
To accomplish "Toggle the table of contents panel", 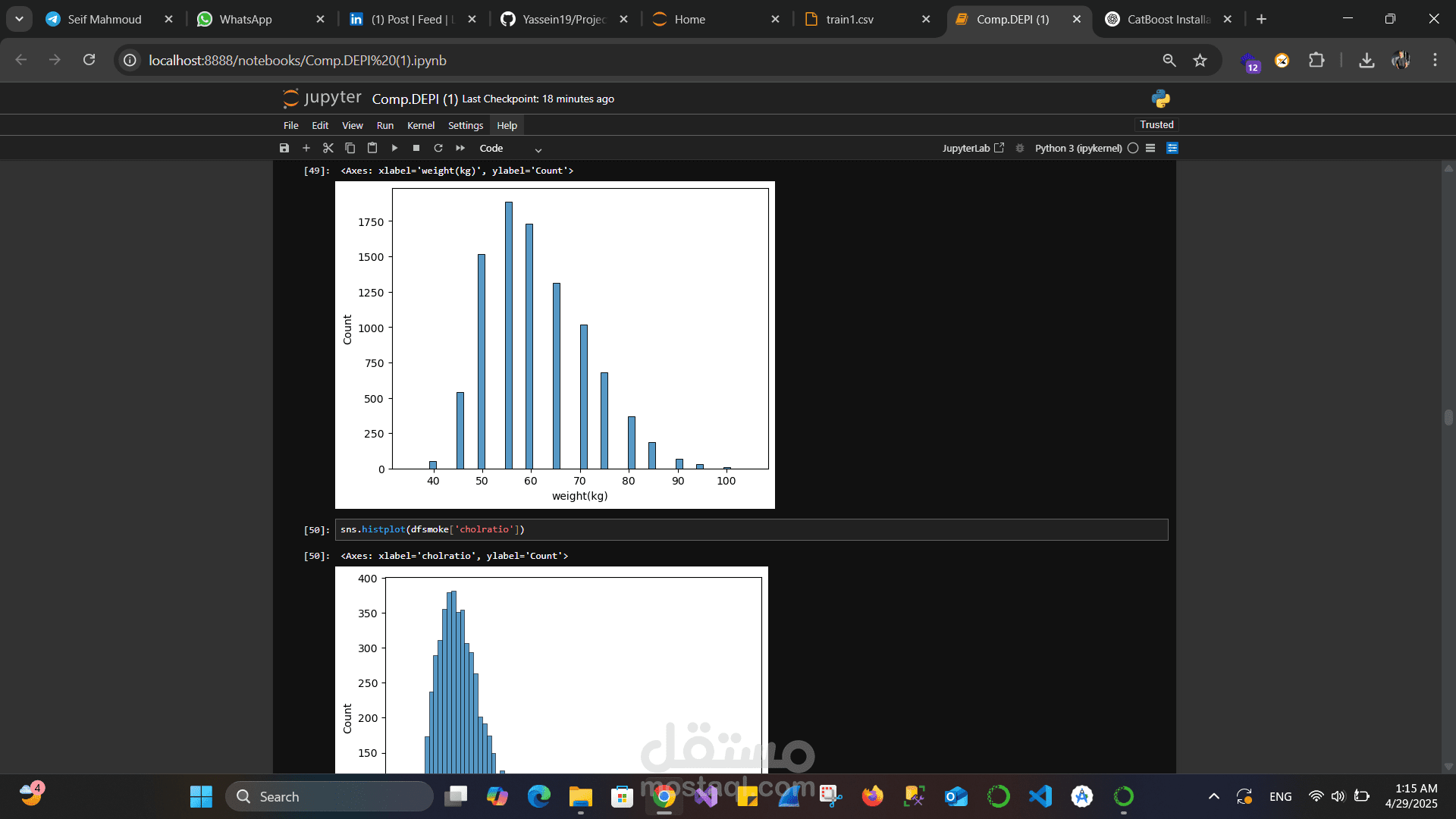I will click(1150, 148).
